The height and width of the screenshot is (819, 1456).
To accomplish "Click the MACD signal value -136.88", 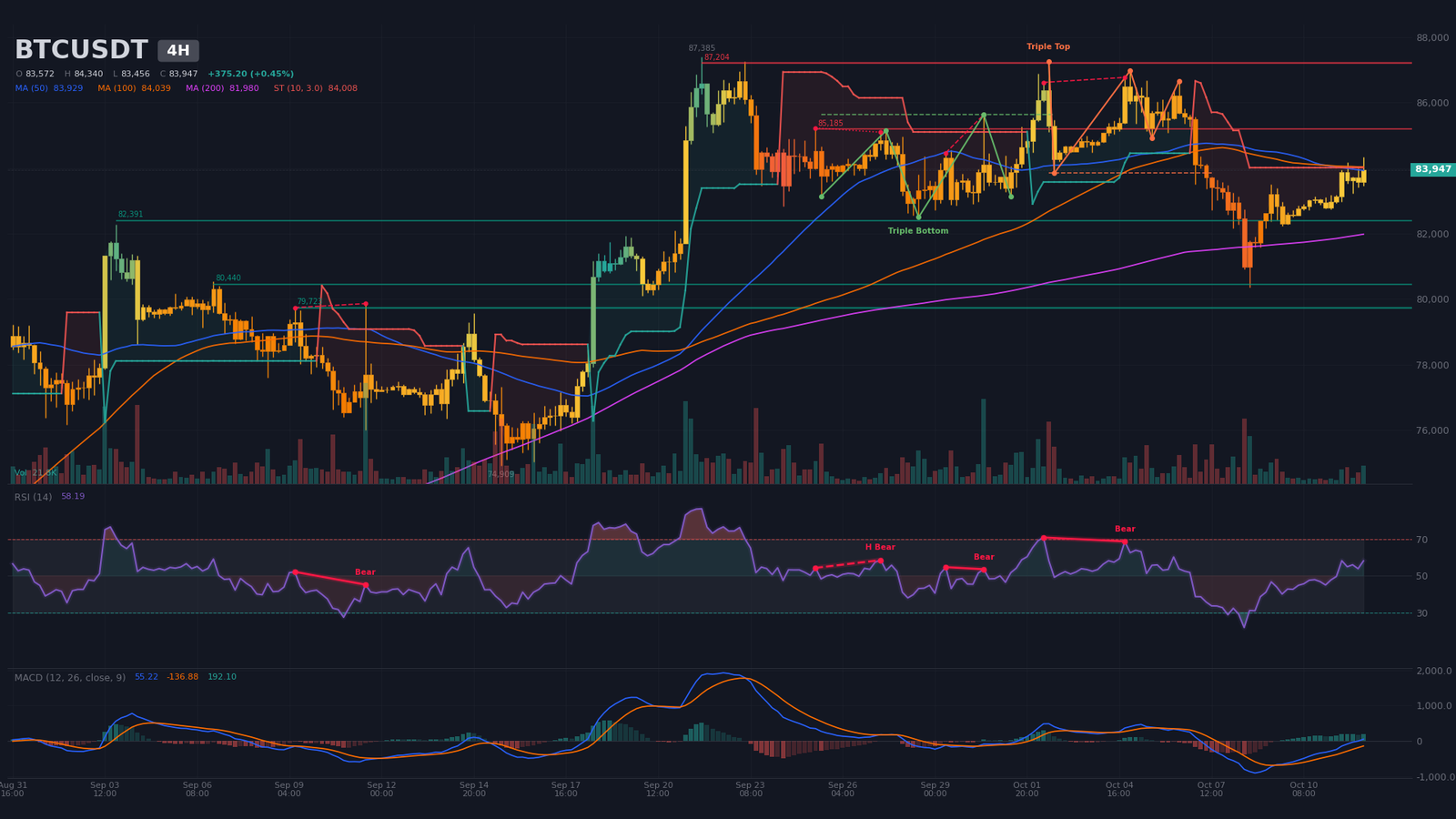I will (x=182, y=677).
